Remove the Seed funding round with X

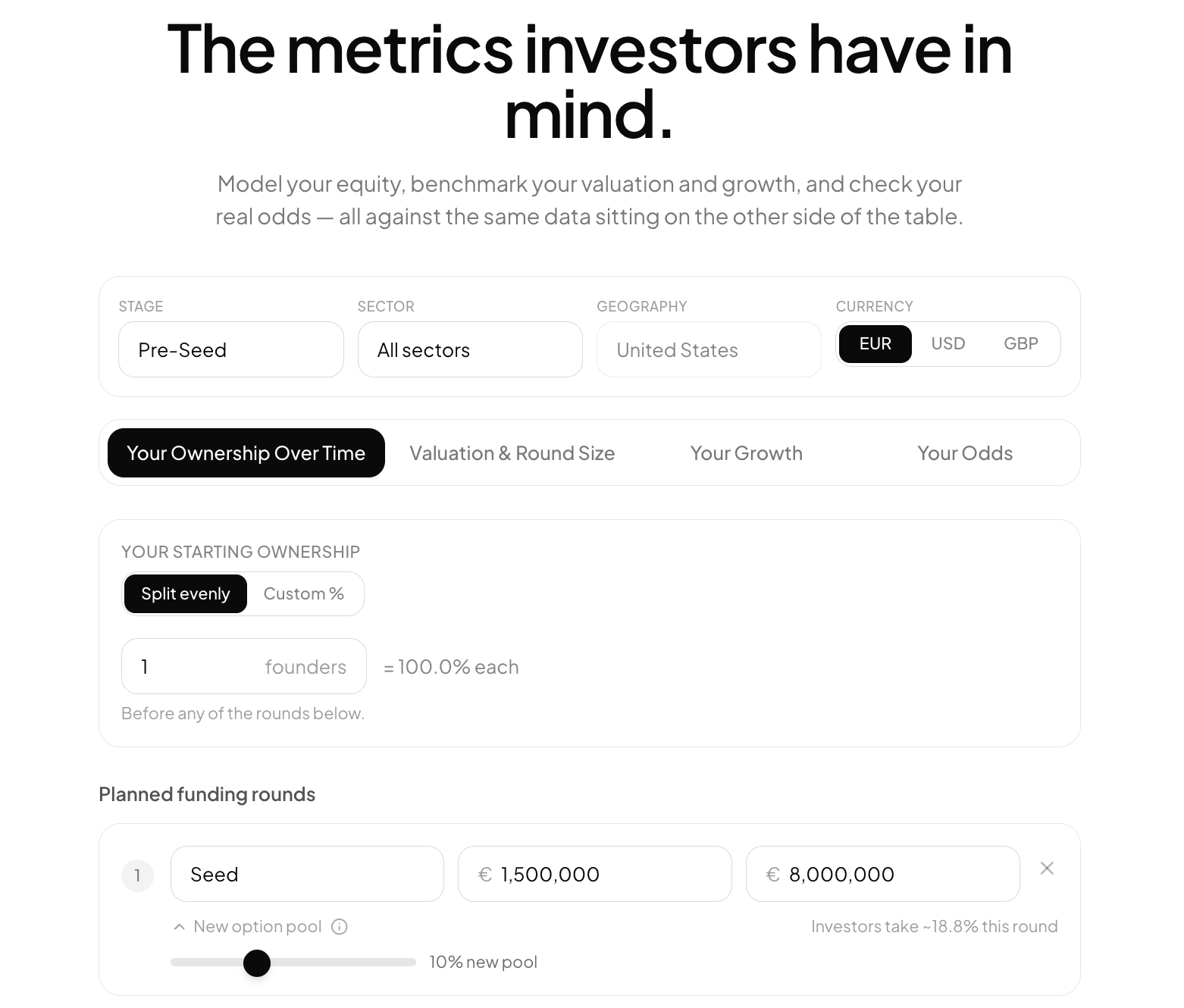coord(1047,869)
